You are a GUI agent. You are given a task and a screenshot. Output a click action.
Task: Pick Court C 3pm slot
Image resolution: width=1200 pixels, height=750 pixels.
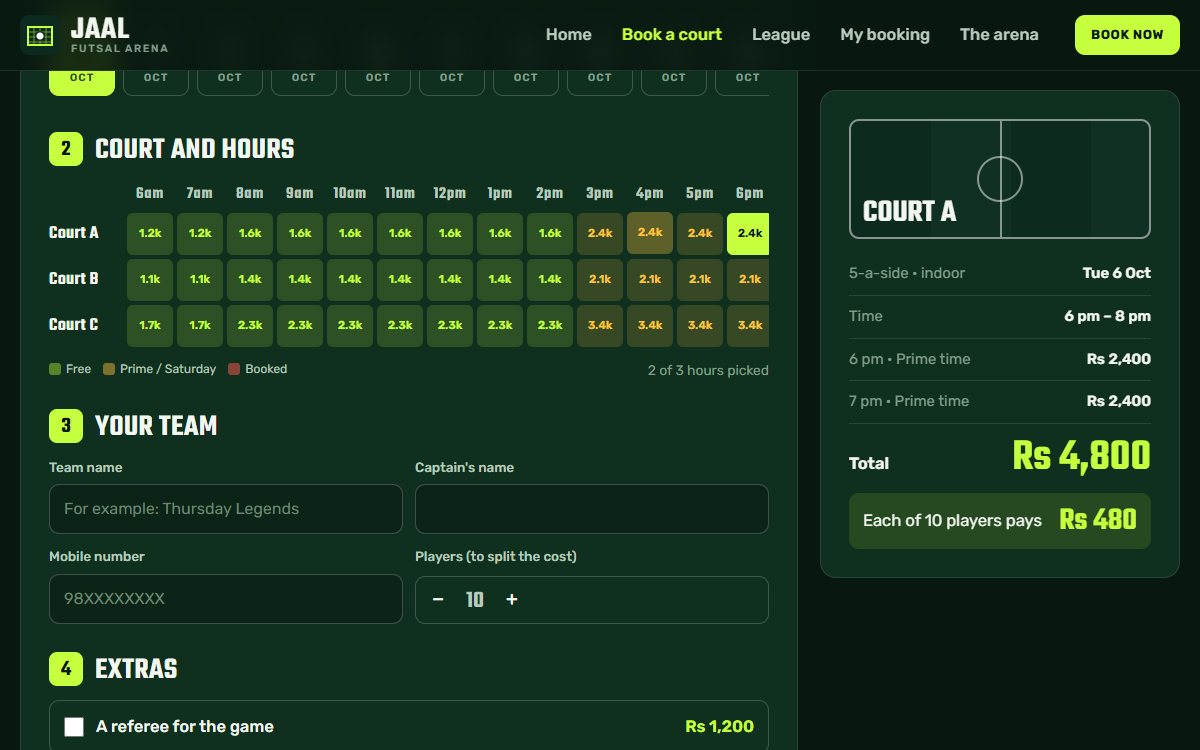click(x=600, y=325)
